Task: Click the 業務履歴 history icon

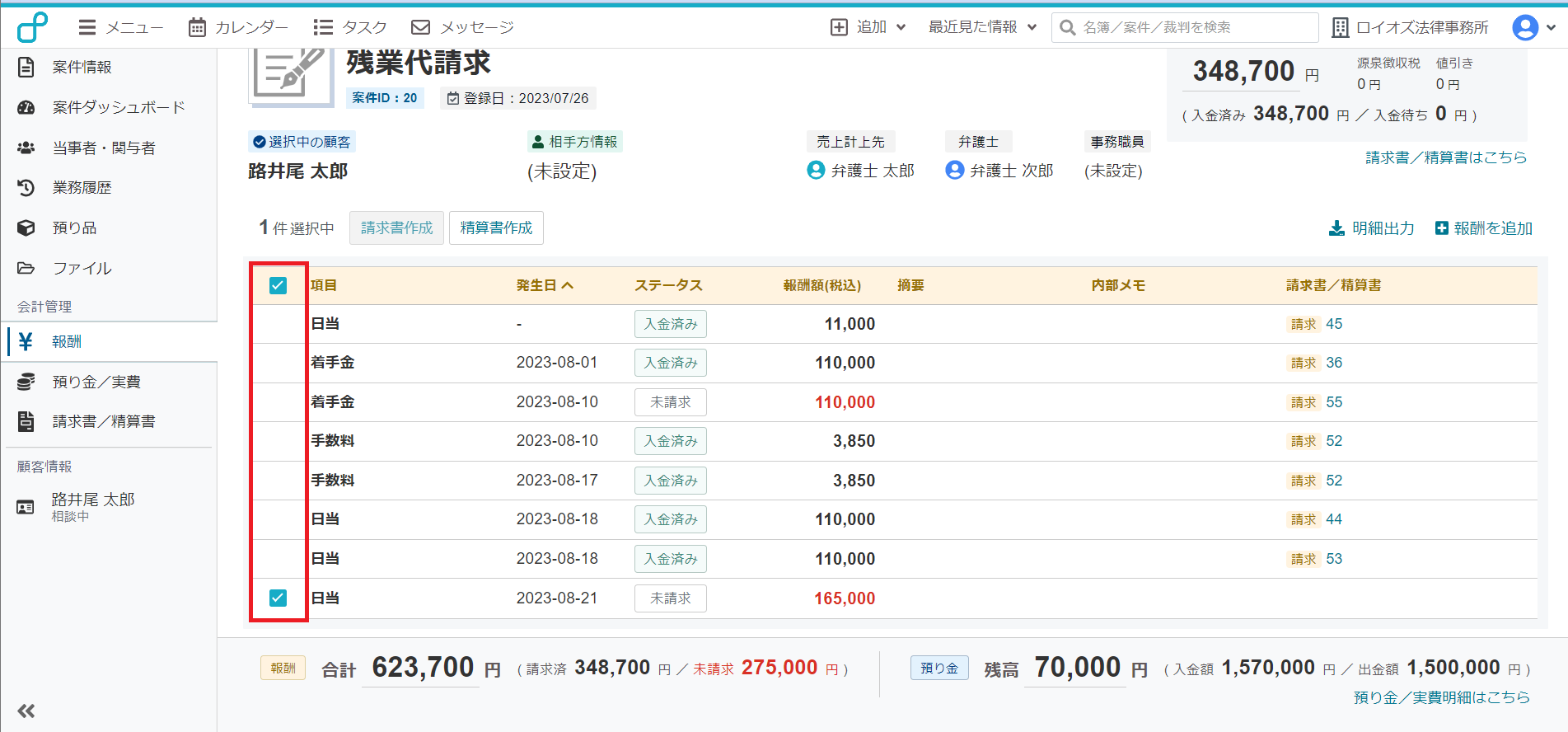Action: (26, 188)
